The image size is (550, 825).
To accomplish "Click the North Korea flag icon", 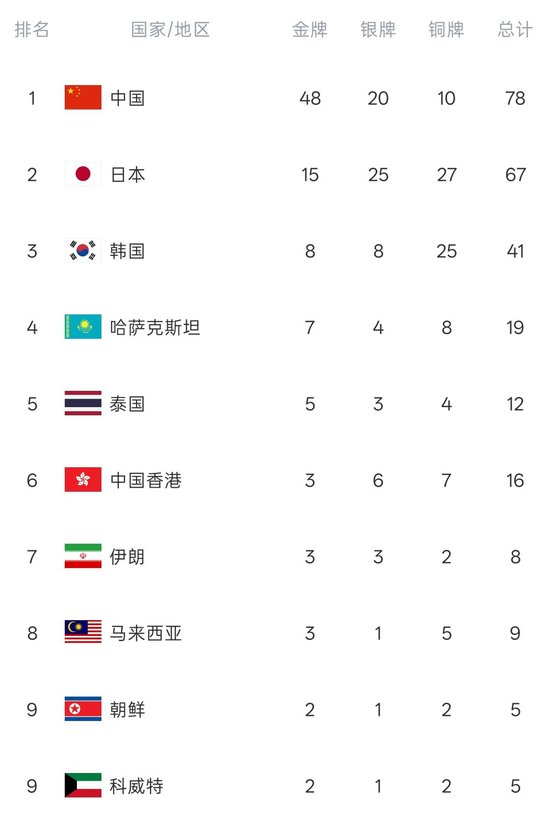I will pos(83,709).
